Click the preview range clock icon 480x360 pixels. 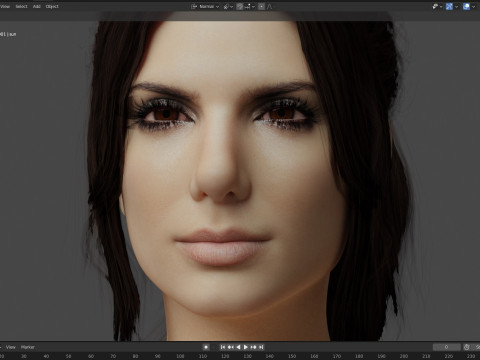coord(466,347)
